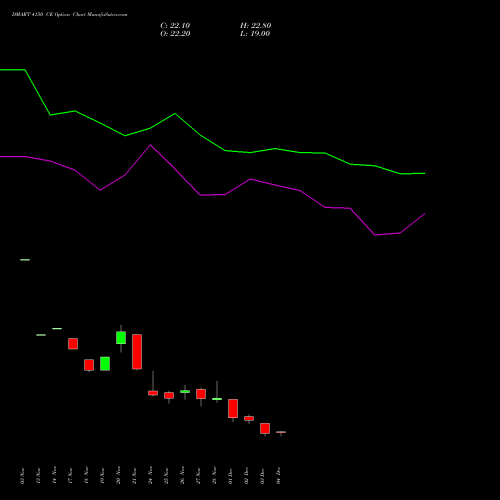Viewport: 500px width, 500px height.
Task: Click the red candle above 01 Dec
Action: coord(233,408)
